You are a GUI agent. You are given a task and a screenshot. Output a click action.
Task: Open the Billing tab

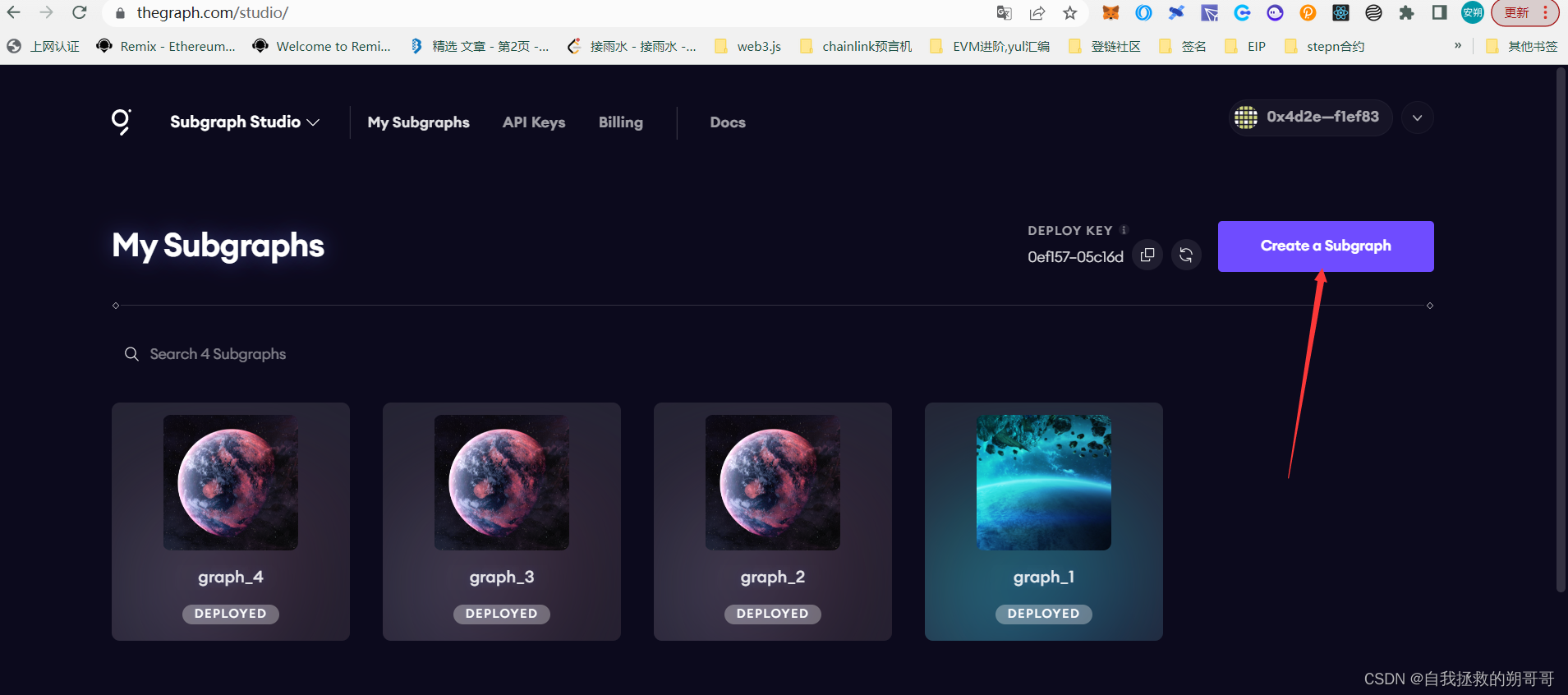tap(621, 122)
